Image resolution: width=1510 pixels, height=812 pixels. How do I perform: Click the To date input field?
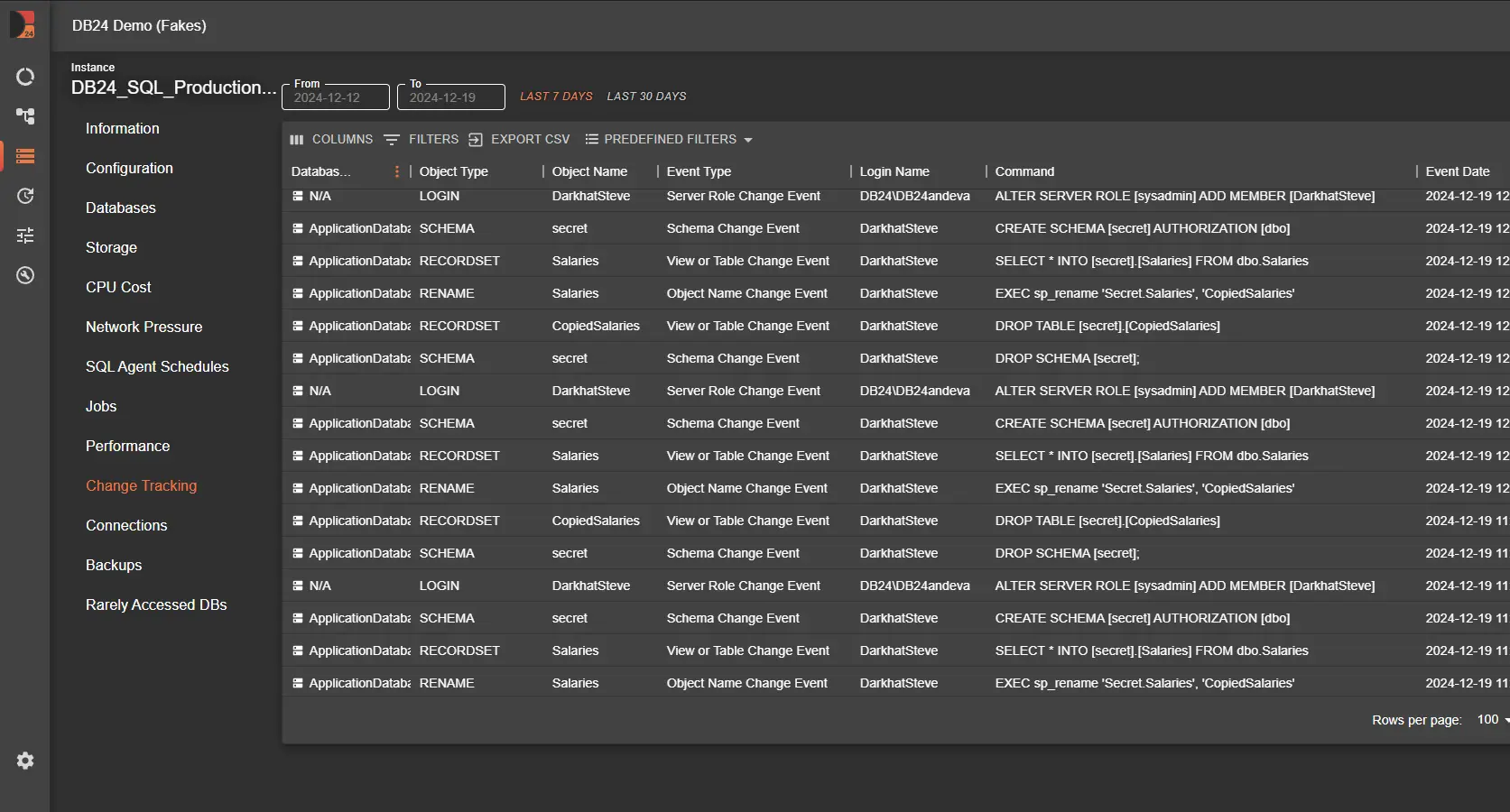(451, 97)
